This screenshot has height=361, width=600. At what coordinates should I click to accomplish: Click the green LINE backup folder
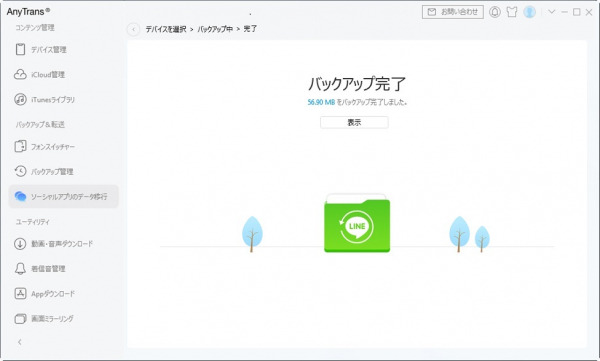[357, 223]
